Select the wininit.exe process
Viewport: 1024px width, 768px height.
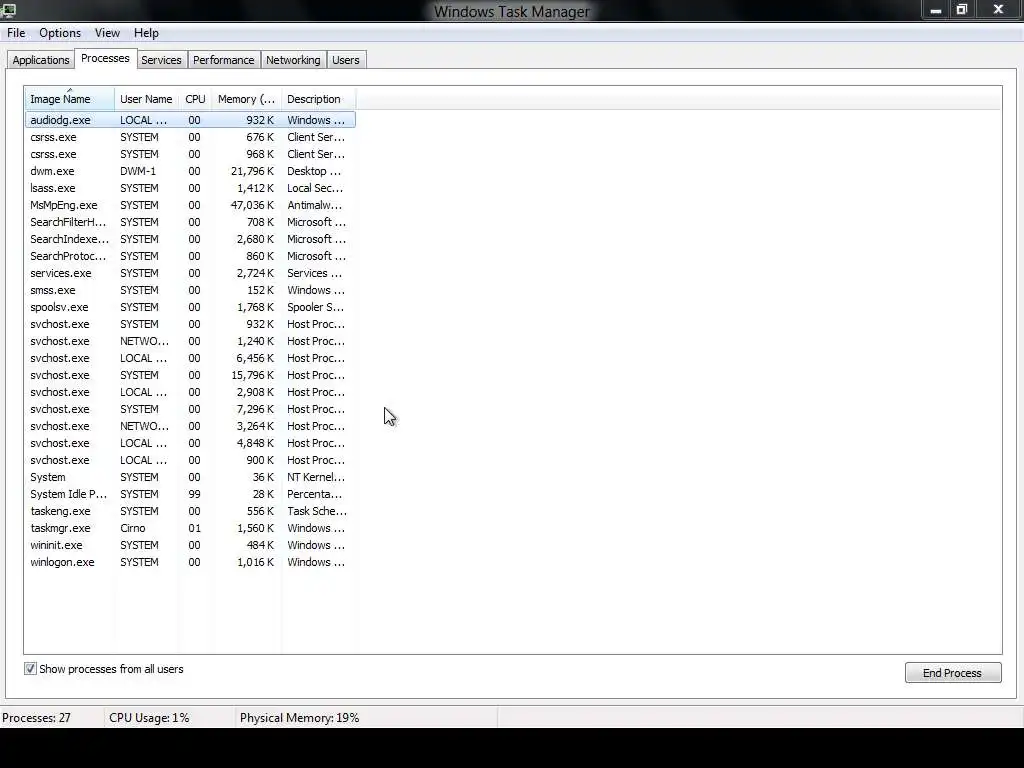click(x=190, y=545)
